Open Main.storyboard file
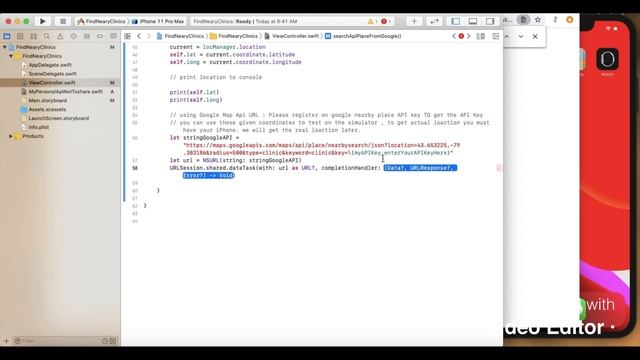Image resolution: width=640 pixels, height=360 pixels. [x=47, y=100]
